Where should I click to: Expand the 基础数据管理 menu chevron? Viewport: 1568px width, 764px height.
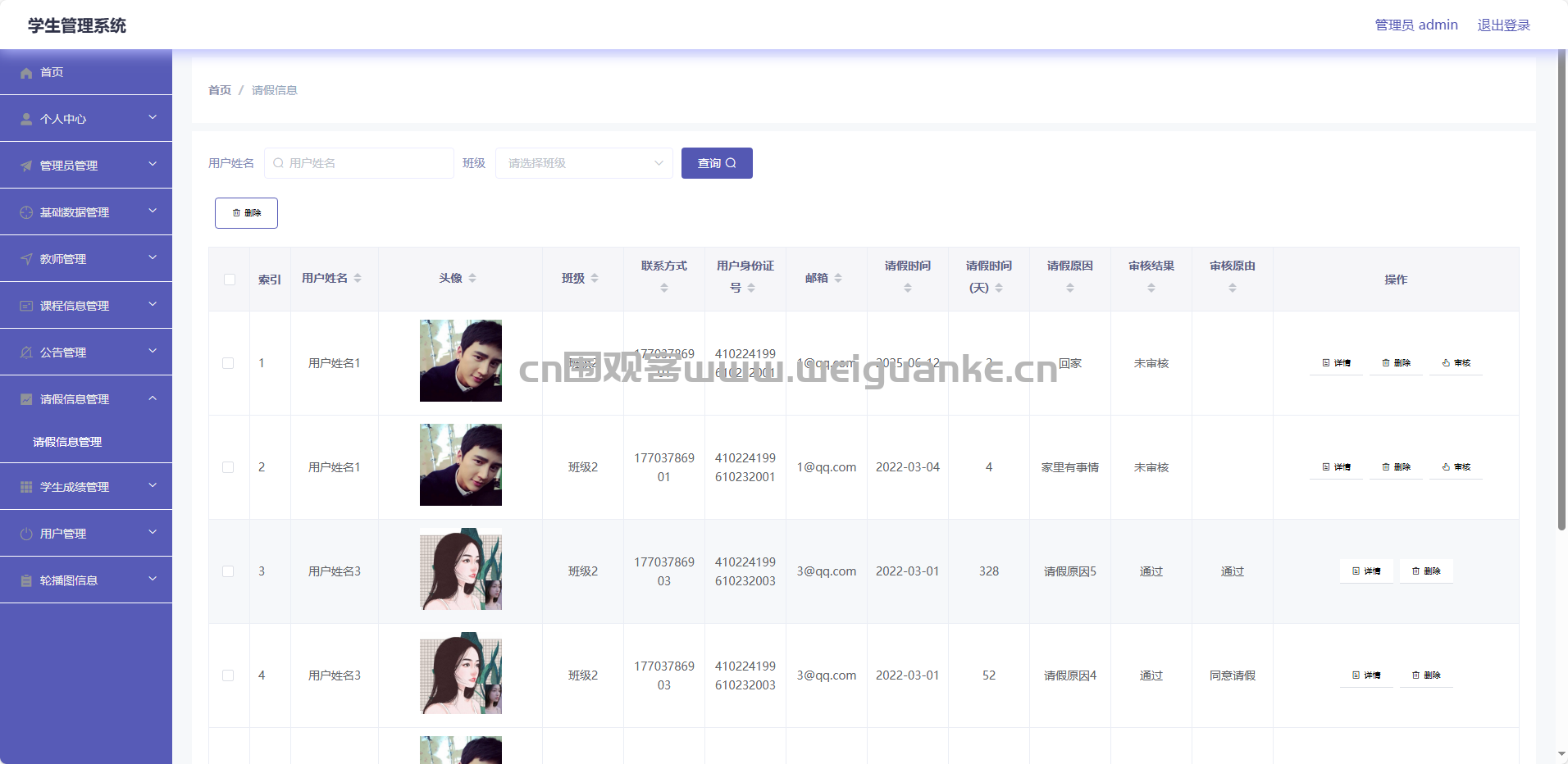(x=153, y=211)
